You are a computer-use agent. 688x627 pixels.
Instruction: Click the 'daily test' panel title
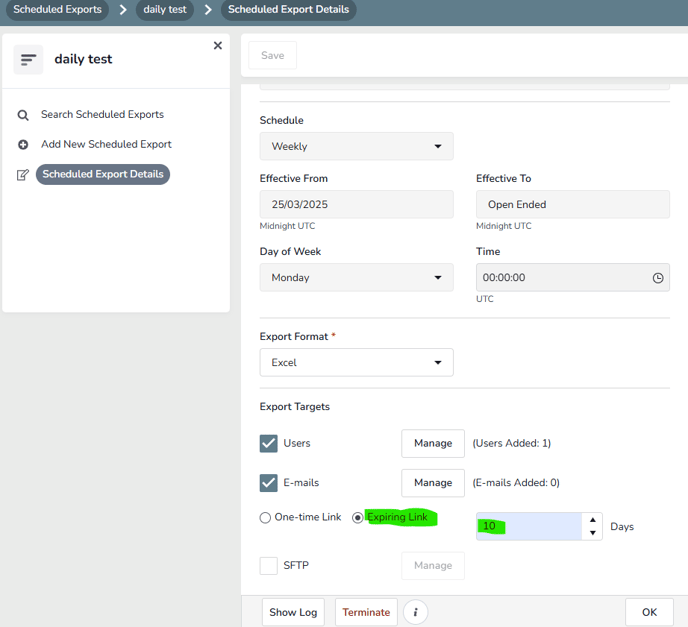coord(83,59)
